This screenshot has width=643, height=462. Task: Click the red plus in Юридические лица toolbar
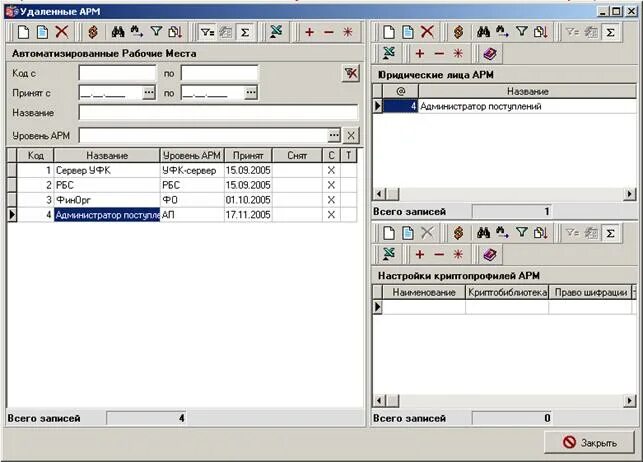click(420, 53)
